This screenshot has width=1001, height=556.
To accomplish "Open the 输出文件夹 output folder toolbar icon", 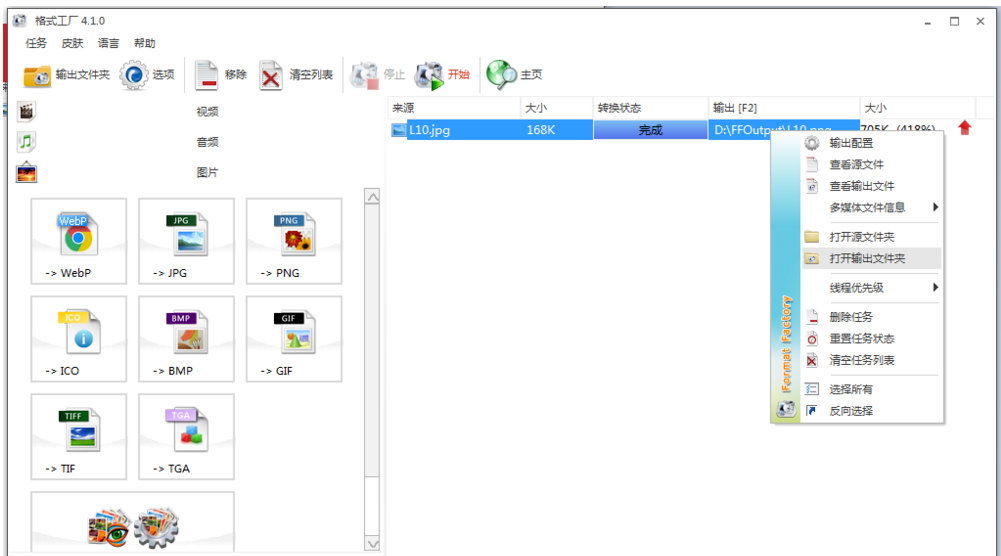I will [36, 75].
